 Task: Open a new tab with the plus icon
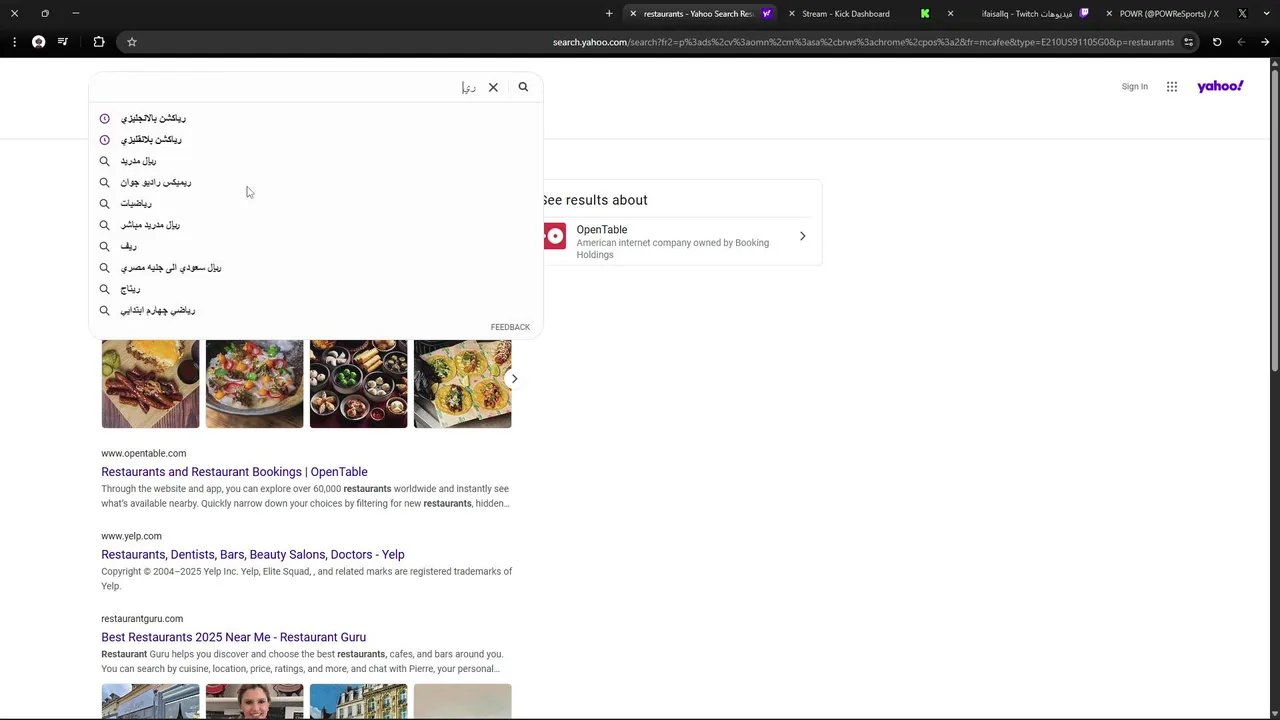pos(609,14)
